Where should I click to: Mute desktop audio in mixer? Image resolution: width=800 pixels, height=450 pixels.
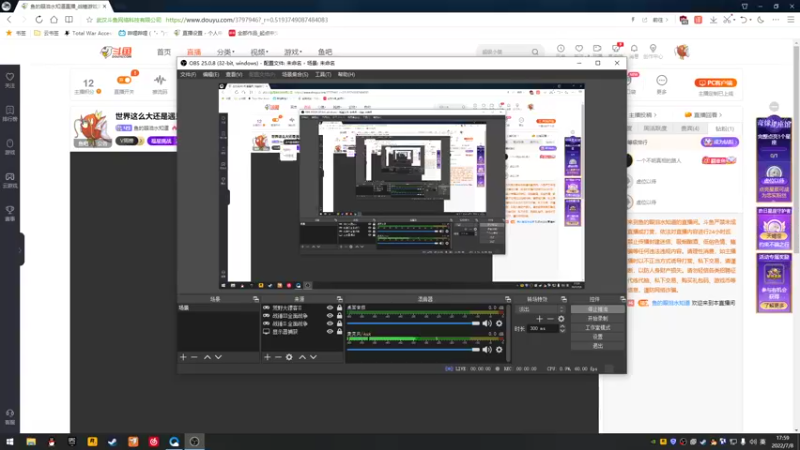487,323
